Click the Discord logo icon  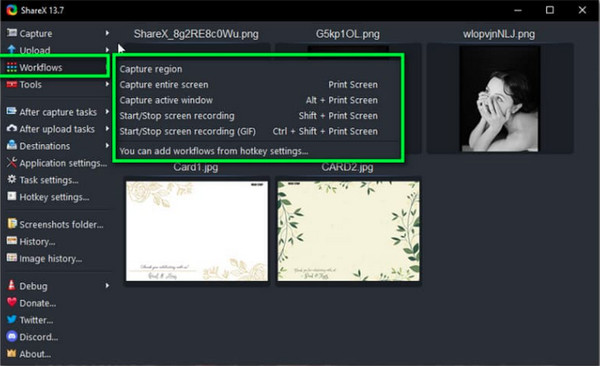click(x=12, y=337)
